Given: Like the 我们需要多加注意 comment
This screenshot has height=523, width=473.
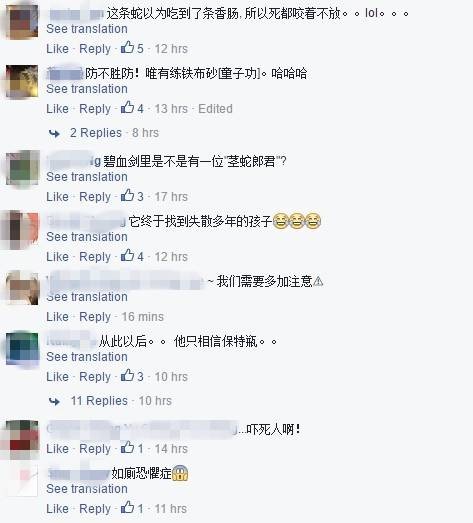Looking at the screenshot, I should coord(57,317).
